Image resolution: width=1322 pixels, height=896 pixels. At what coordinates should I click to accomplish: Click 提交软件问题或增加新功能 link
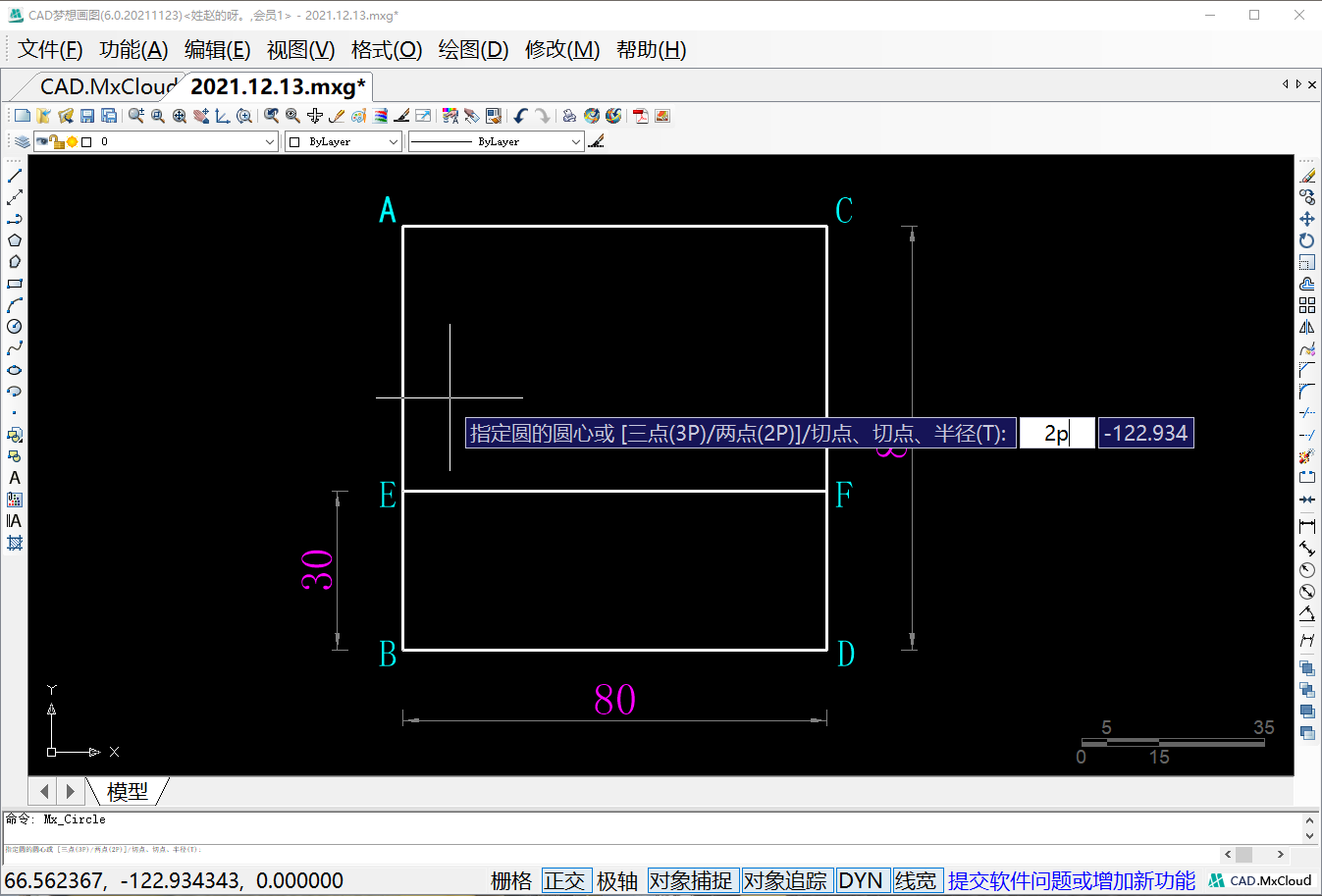tap(1072, 880)
